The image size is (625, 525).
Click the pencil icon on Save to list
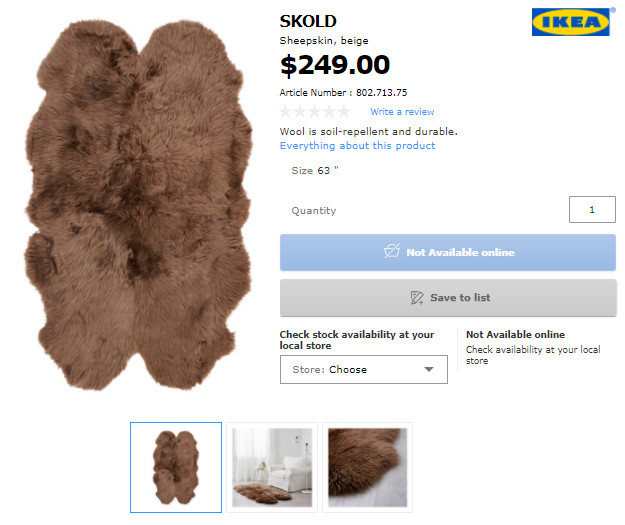pos(417,297)
